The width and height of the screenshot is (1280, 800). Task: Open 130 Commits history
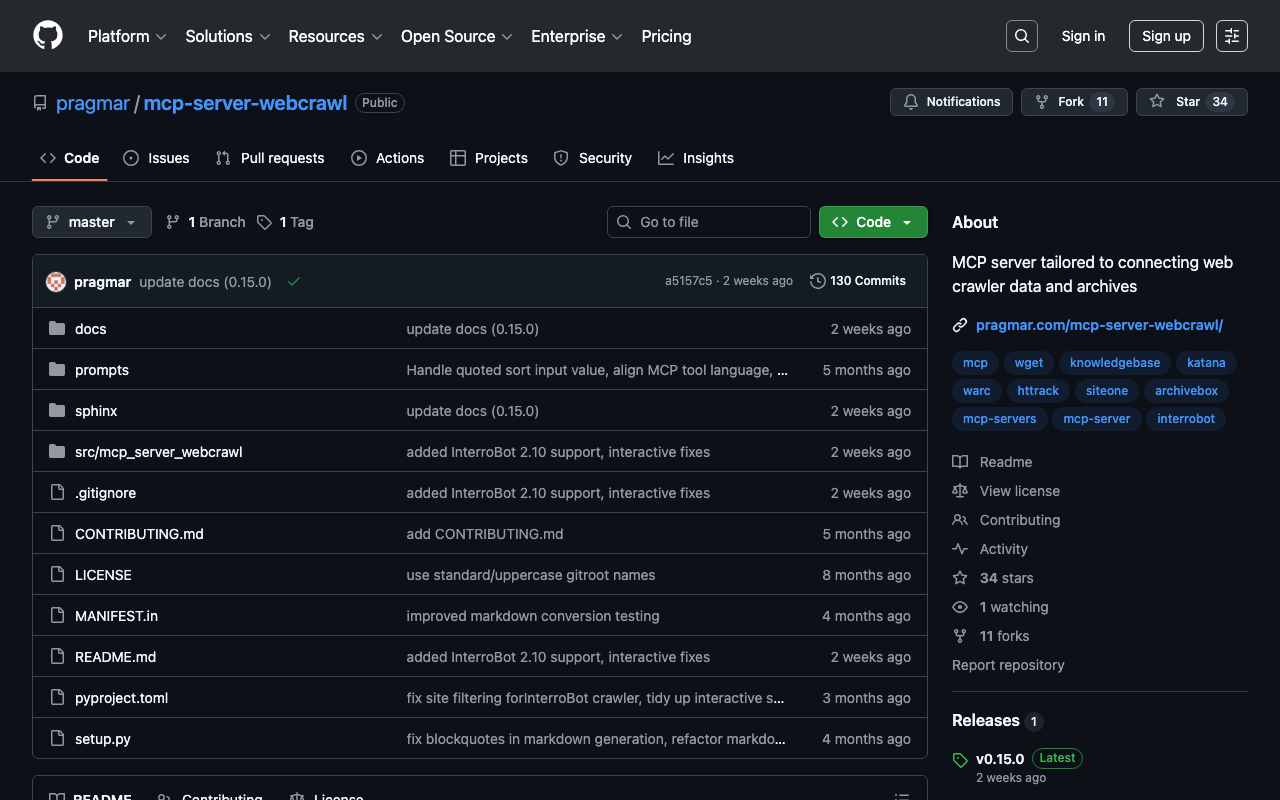coord(858,281)
